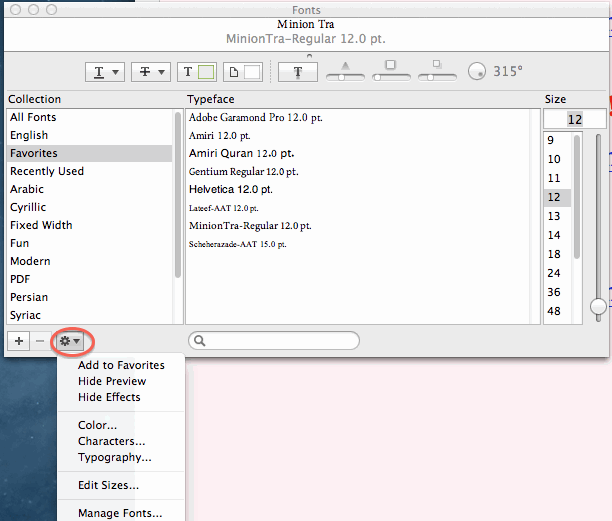Viewport: 612px width, 521px height.
Task: Click the shadow opacity slider
Action: coord(346,70)
